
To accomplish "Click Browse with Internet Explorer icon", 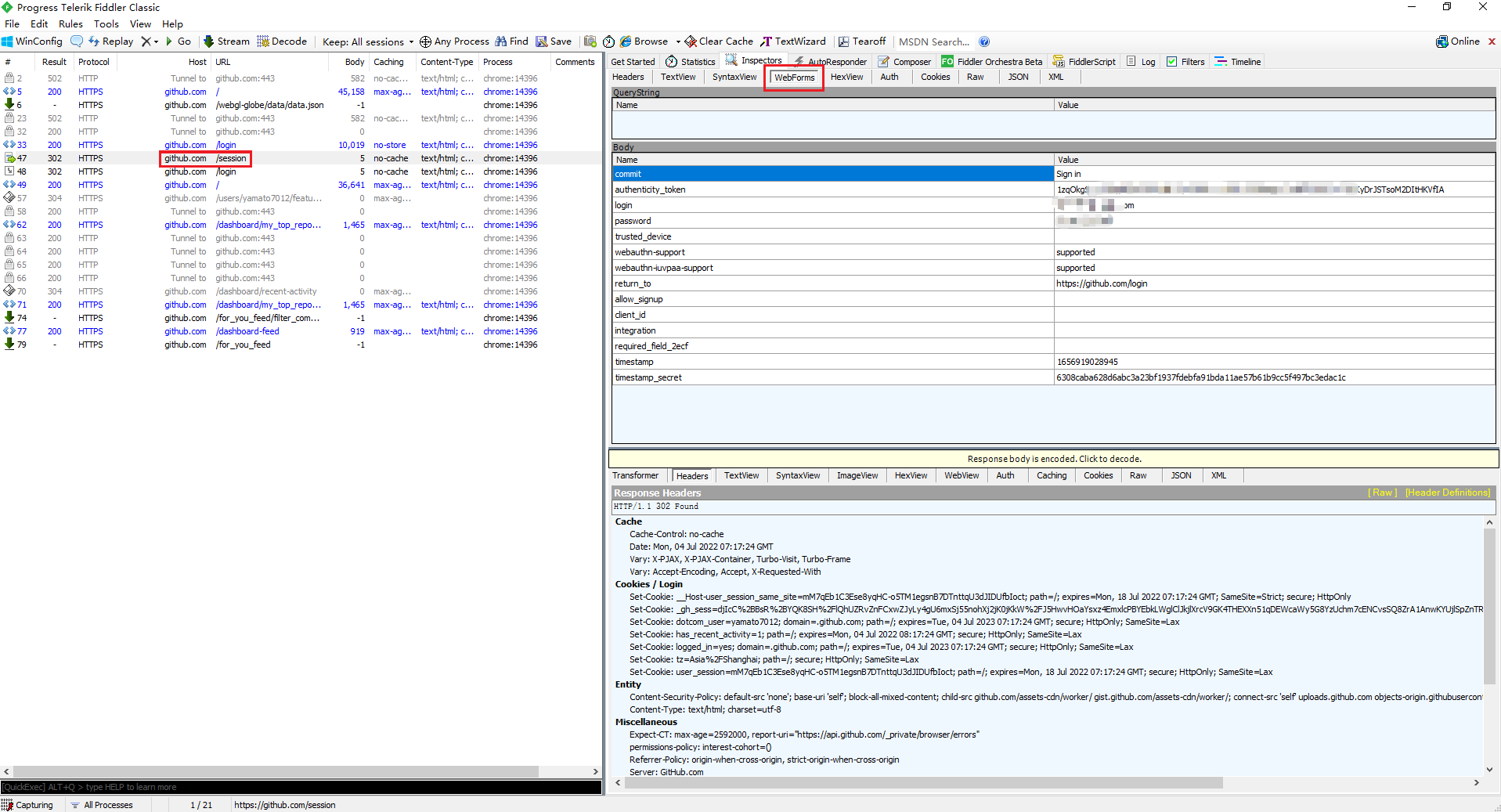I will 644,42.
